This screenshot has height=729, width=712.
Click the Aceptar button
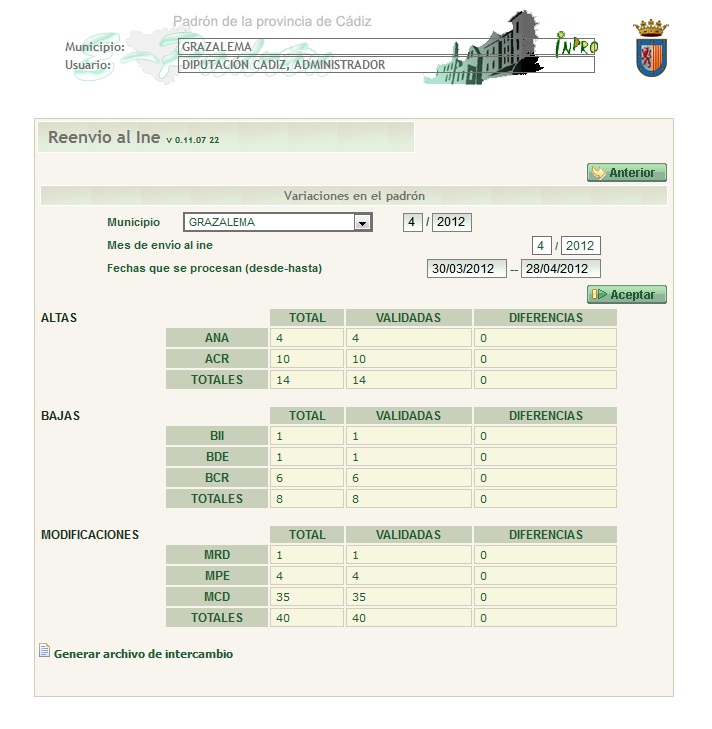click(x=626, y=295)
